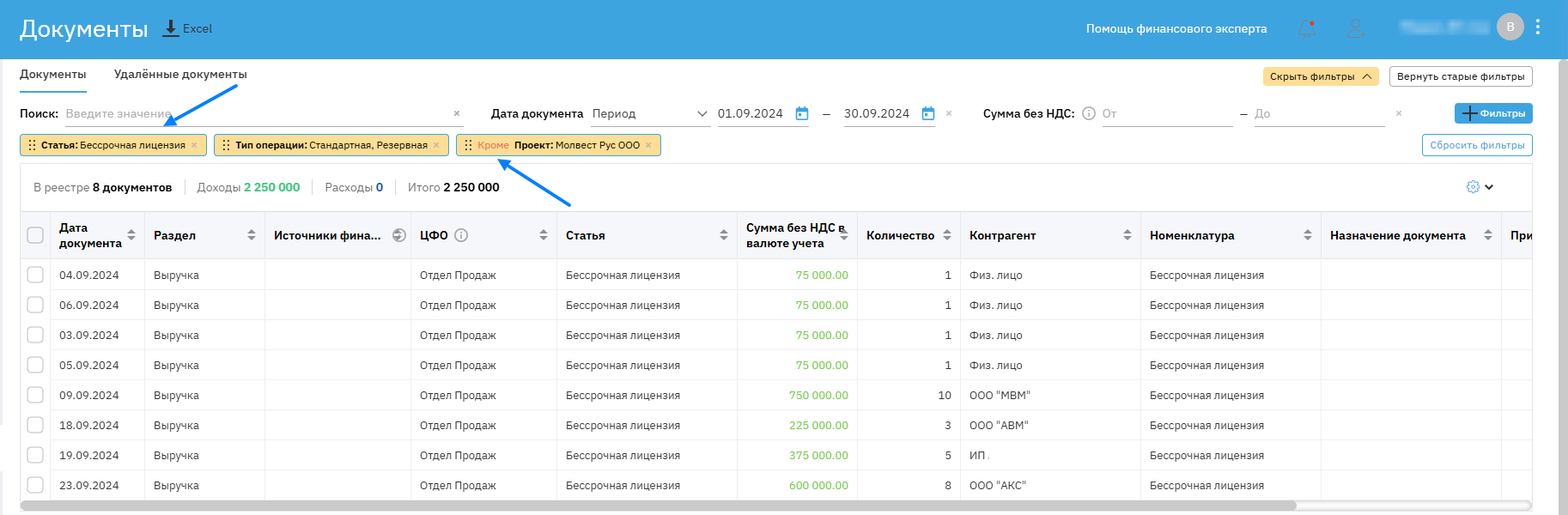Open calendar for end date 30.09.2024
The width and height of the screenshot is (1568, 515).
click(x=928, y=113)
